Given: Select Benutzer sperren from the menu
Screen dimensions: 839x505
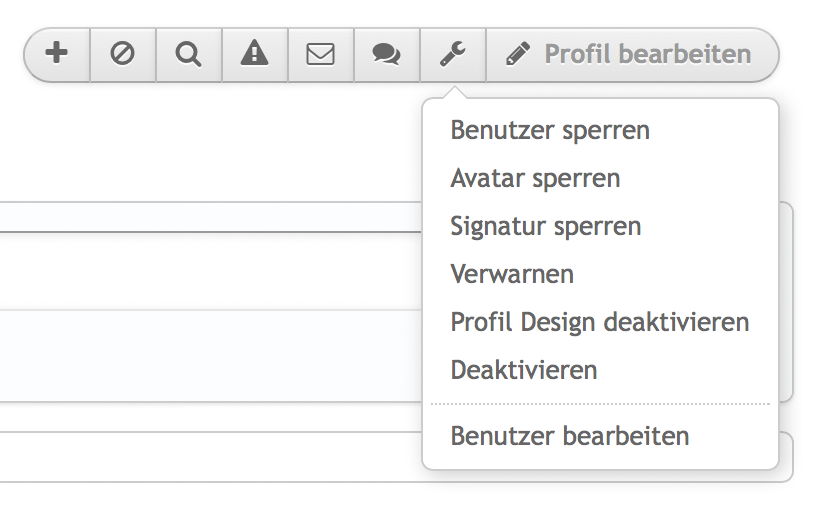Looking at the screenshot, I should pyautogui.click(x=550, y=130).
